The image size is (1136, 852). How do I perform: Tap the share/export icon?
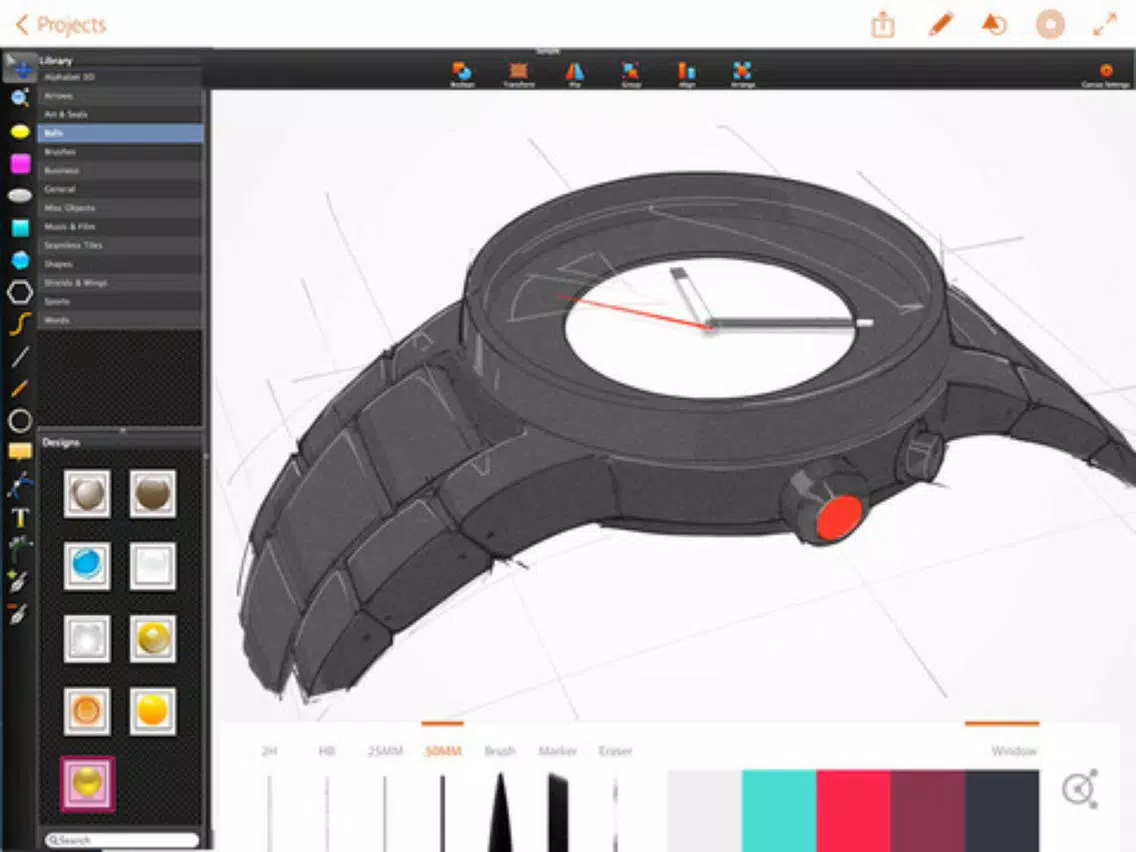(x=882, y=25)
